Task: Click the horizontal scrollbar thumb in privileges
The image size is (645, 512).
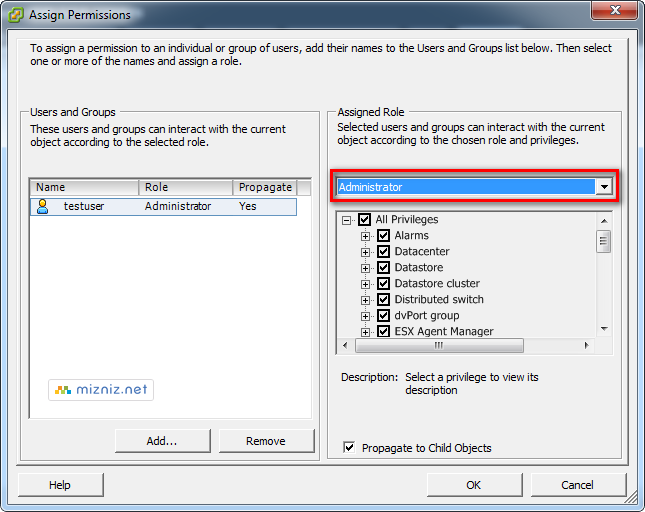Action: point(439,345)
